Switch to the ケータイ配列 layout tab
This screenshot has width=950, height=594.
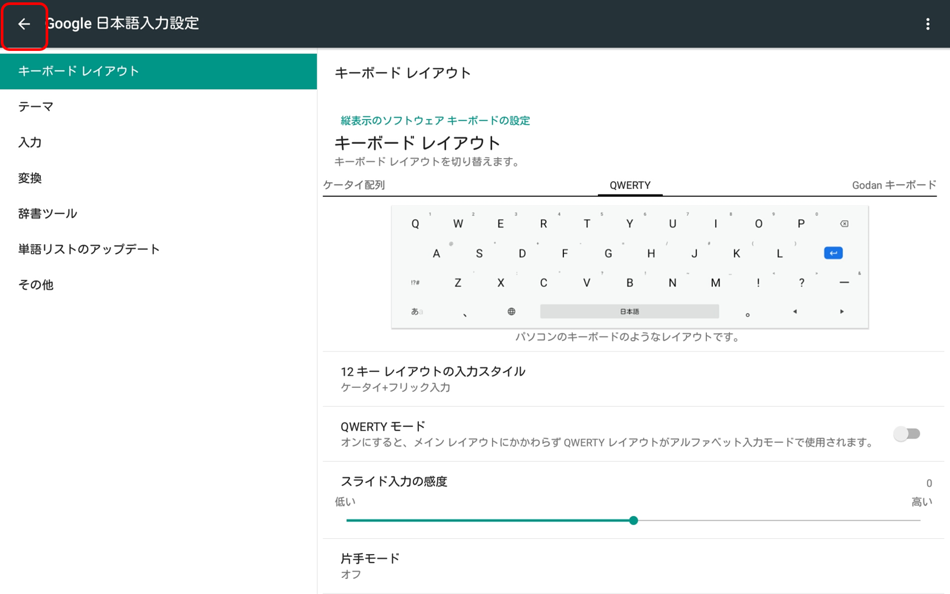[354, 185]
